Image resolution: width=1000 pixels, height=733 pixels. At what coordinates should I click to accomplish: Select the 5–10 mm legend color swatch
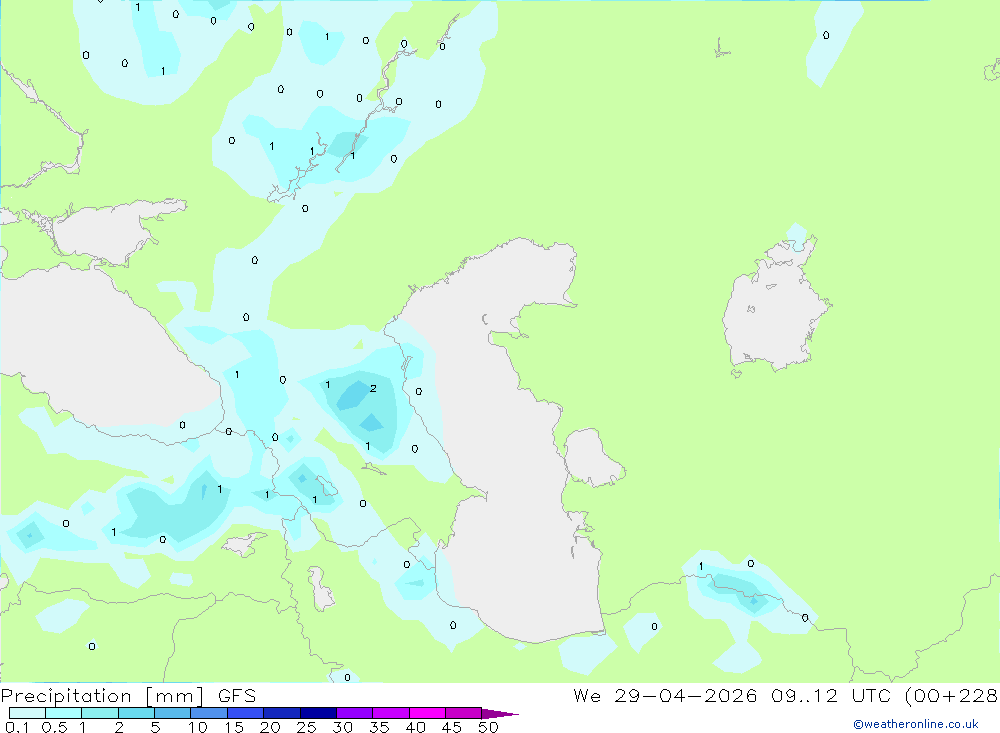172,713
